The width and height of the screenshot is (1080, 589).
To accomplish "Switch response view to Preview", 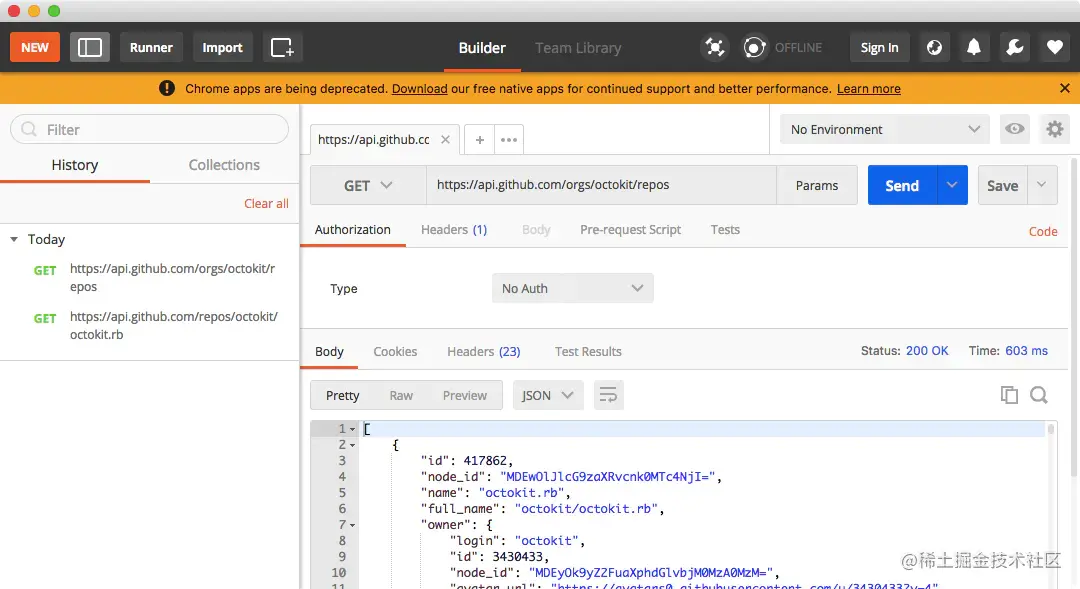I will pos(464,395).
